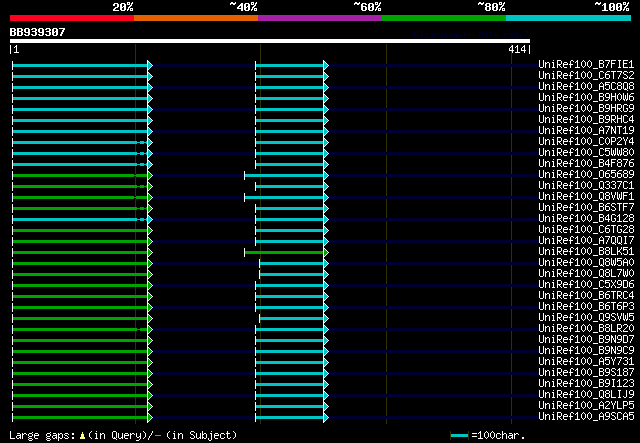Click the Large gaps legend text

tap(42, 435)
